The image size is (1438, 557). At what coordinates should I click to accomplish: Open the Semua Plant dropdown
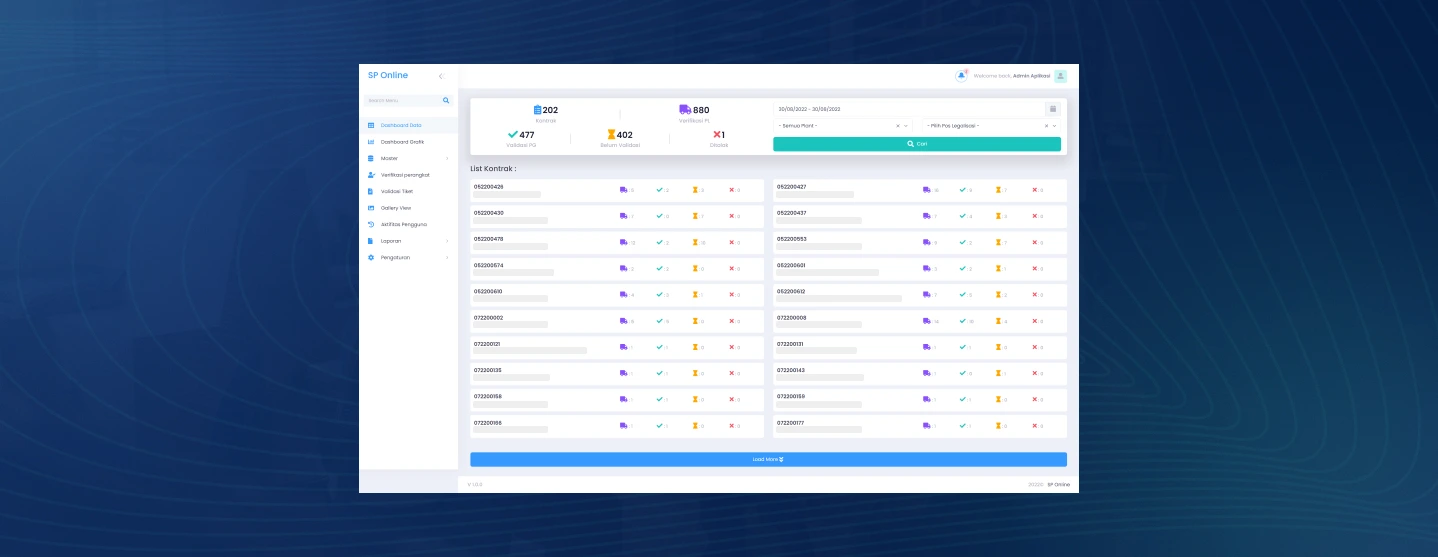tap(842, 126)
